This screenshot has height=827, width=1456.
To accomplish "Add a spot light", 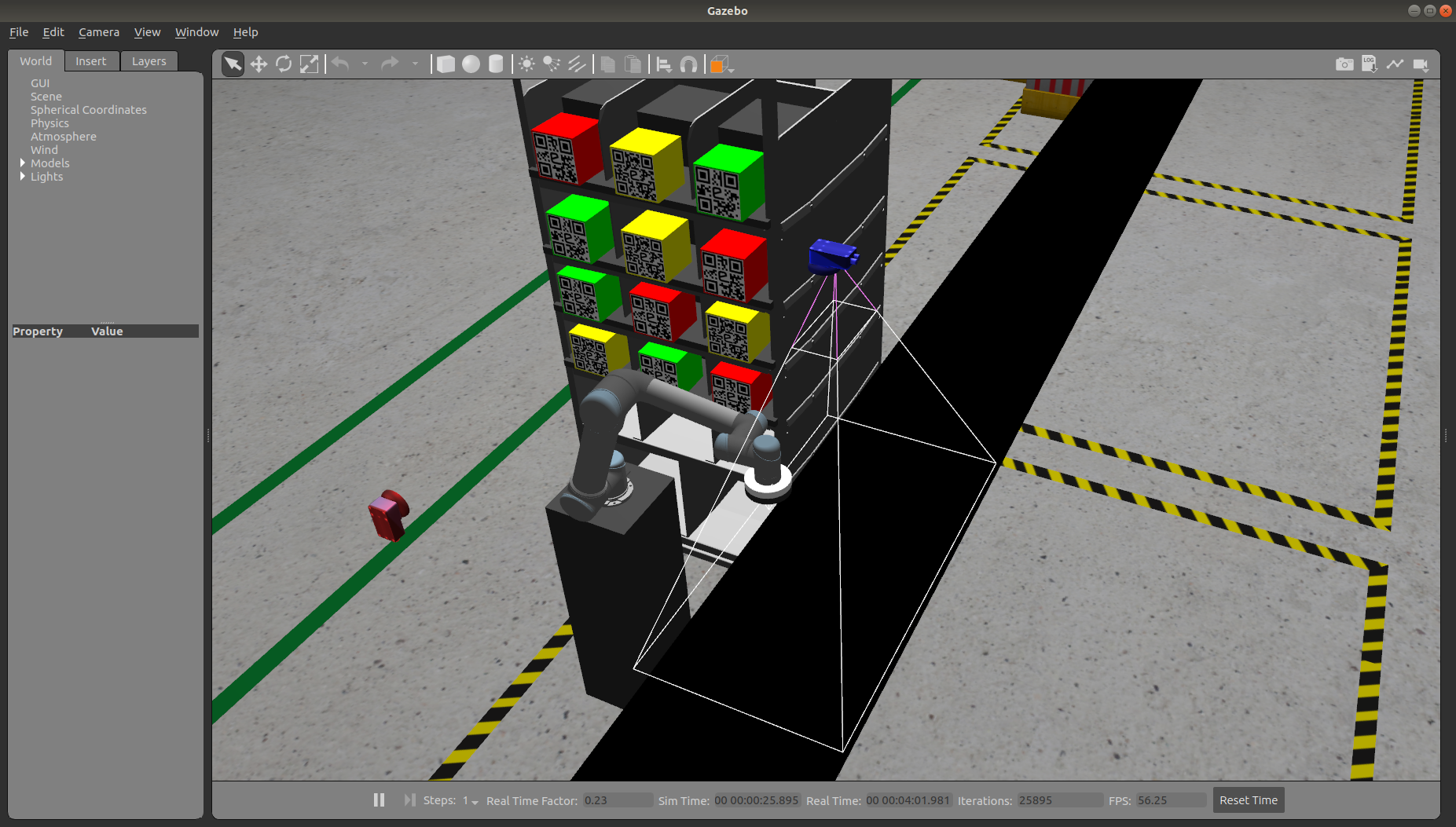I will pyautogui.click(x=552, y=64).
